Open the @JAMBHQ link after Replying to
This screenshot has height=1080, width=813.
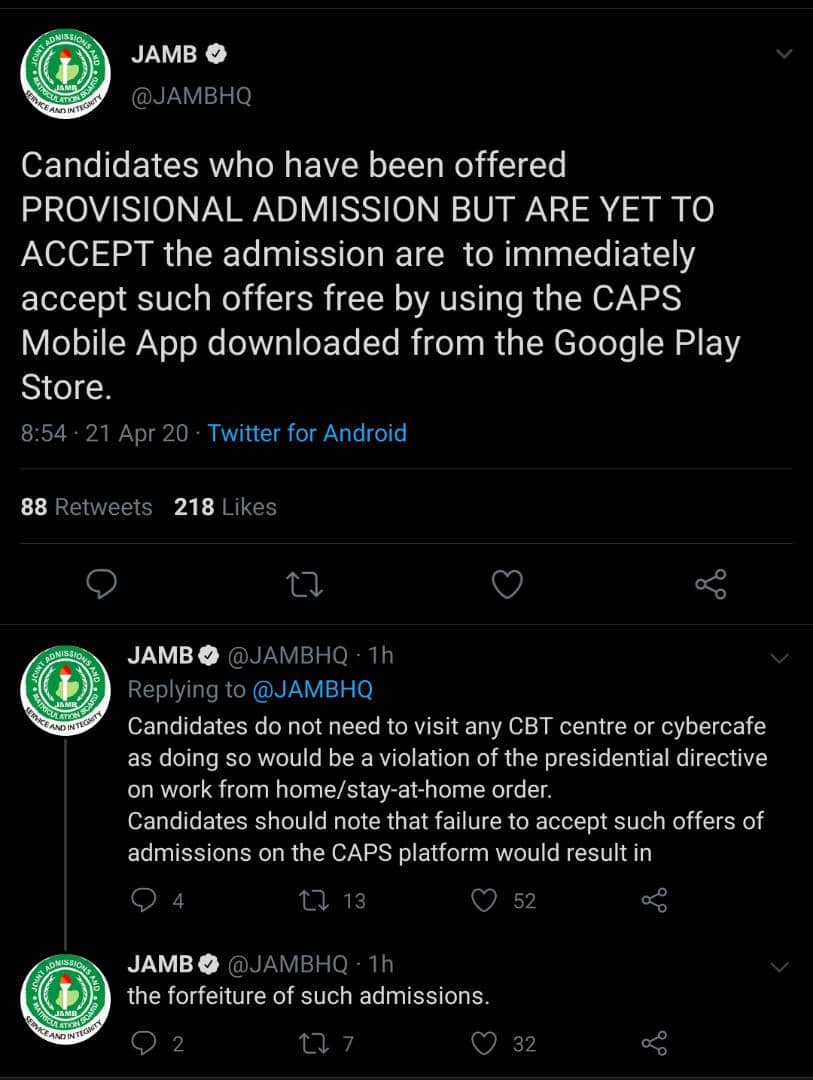coord(312,689)
